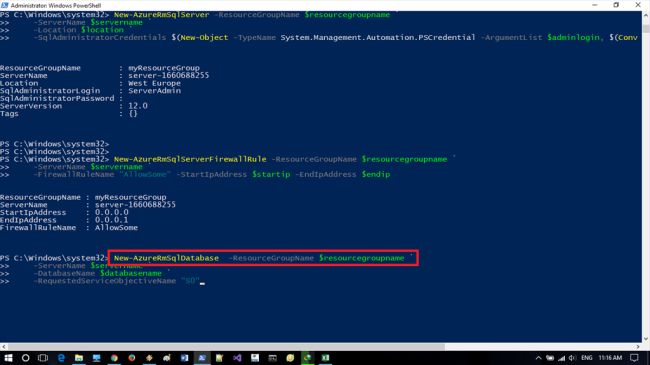
Task: Click the New-AzureRmSqlDatabase command text
Action: click(x=166, y=258)
